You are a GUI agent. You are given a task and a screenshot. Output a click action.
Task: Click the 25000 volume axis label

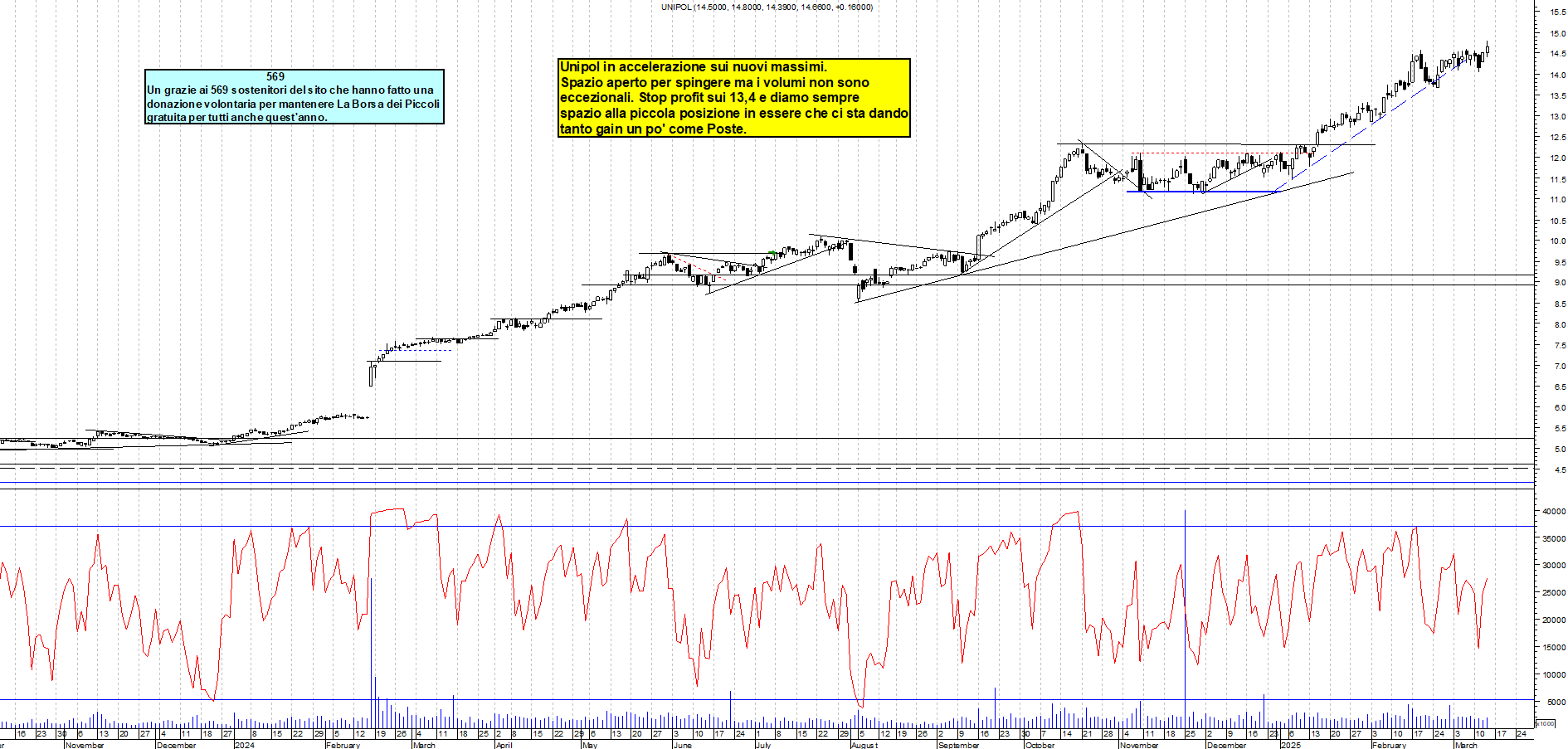(x=1554, y=593)
